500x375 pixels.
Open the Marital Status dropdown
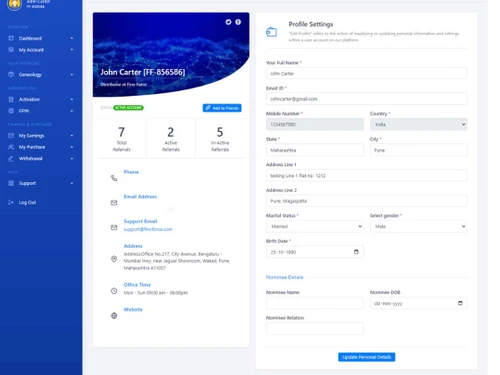pos(315,226)
